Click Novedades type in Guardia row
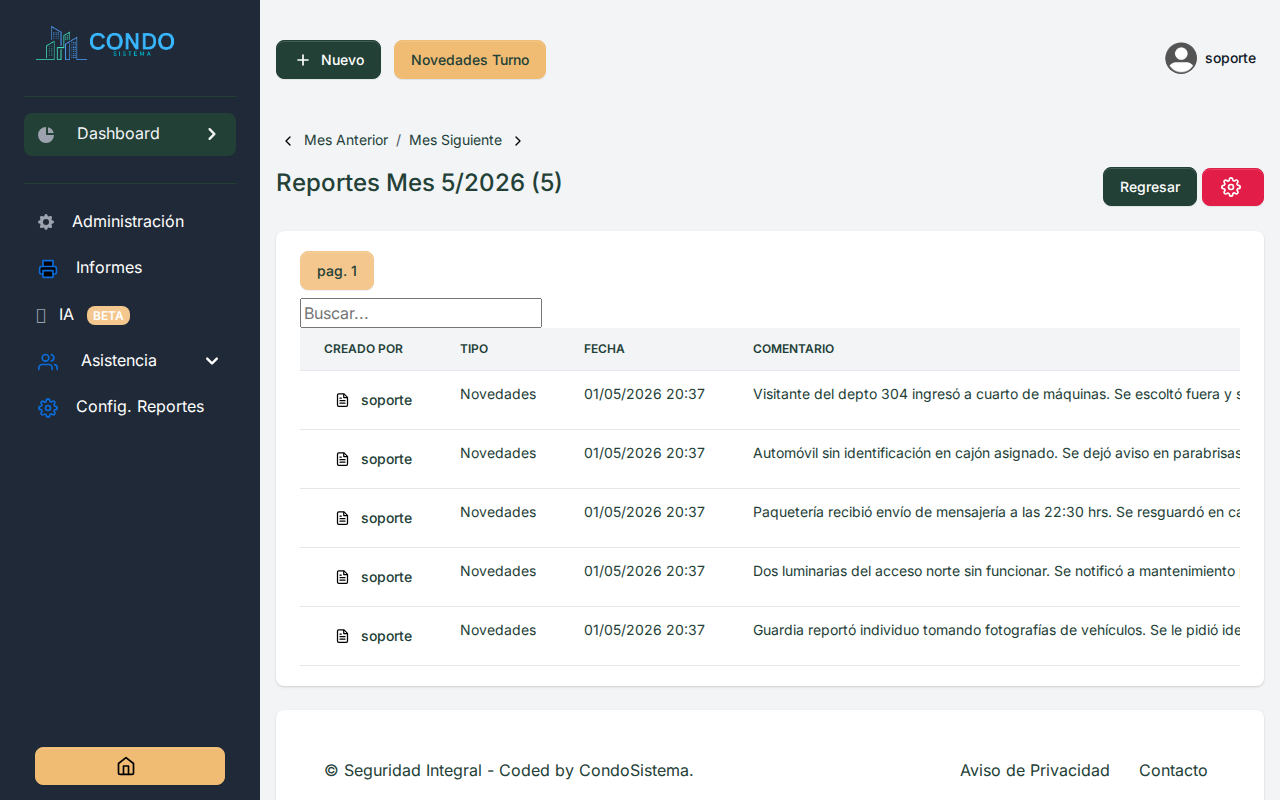 (498, 630)
